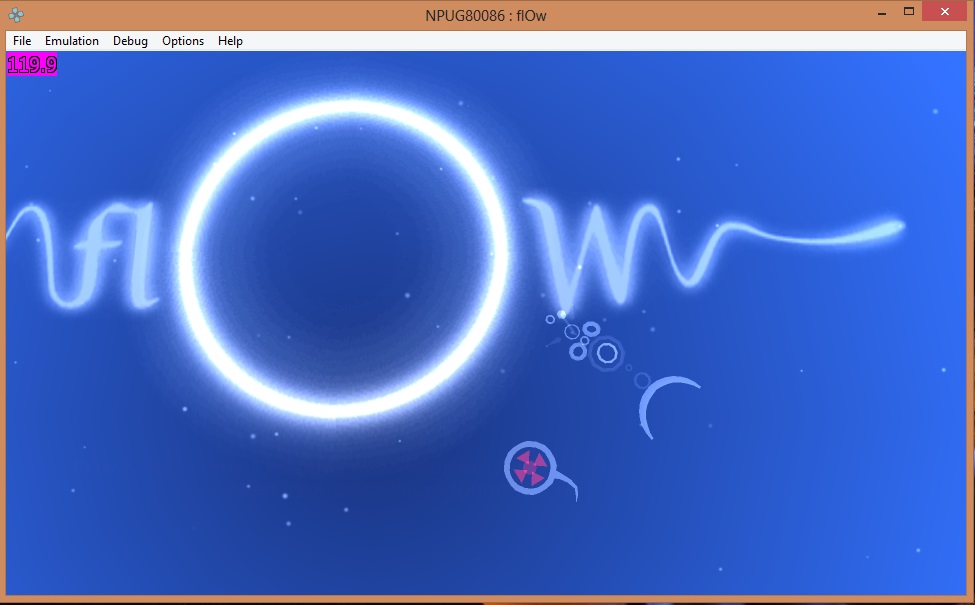Click the small faint circle above the crescent
This screenshot has width=975, height=605.
pyautogui.click(x=642, y=380)
